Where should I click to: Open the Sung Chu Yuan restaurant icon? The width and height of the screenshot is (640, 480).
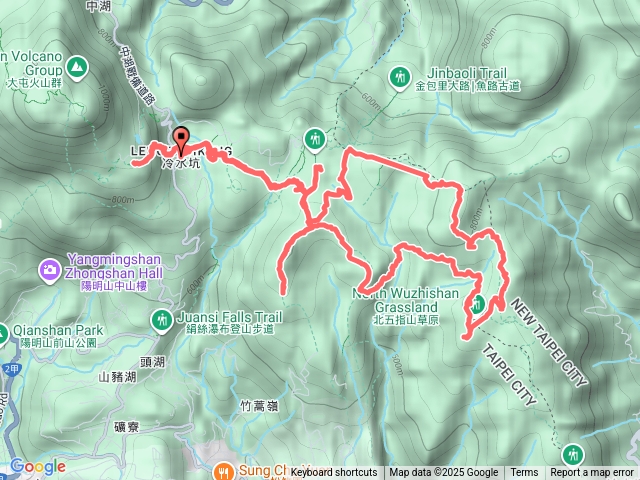coord(223,471)
